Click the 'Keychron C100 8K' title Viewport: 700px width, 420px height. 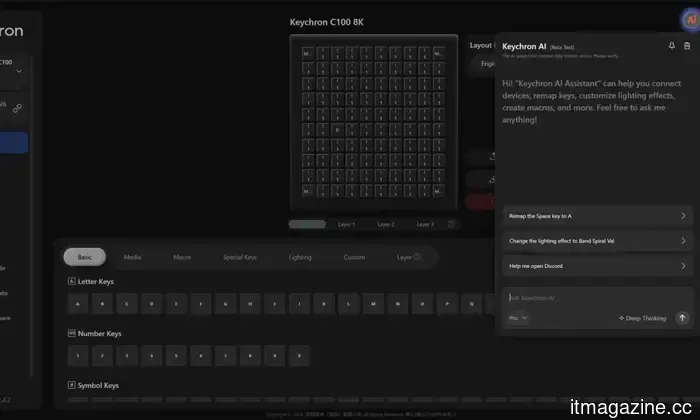327,22
